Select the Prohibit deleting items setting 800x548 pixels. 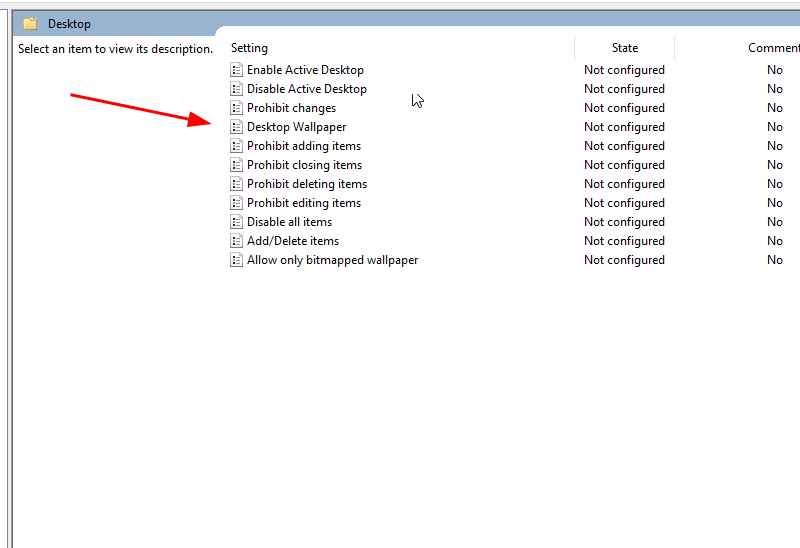coord(307,184)
